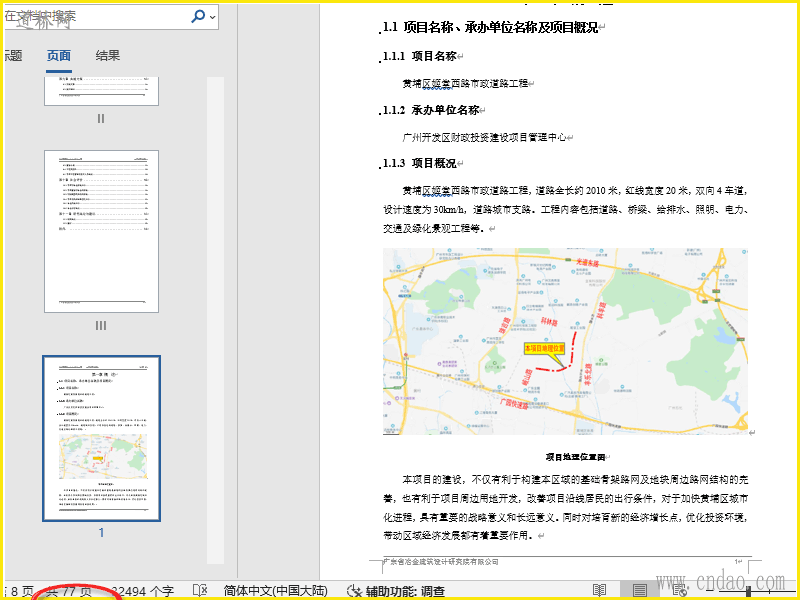This screenshot has width=800, height=600.
Task: Switch to Print Layout view icon
Action: 640,591
